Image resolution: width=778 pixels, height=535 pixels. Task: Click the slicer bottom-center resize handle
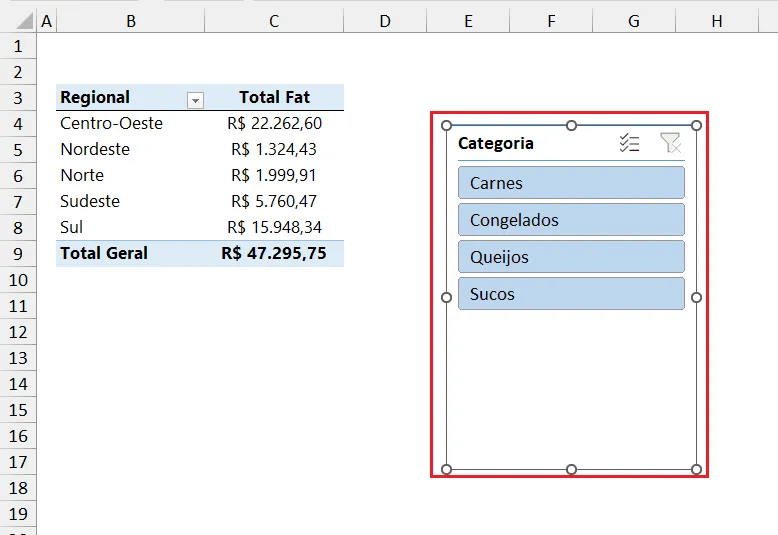pos(571,469)
